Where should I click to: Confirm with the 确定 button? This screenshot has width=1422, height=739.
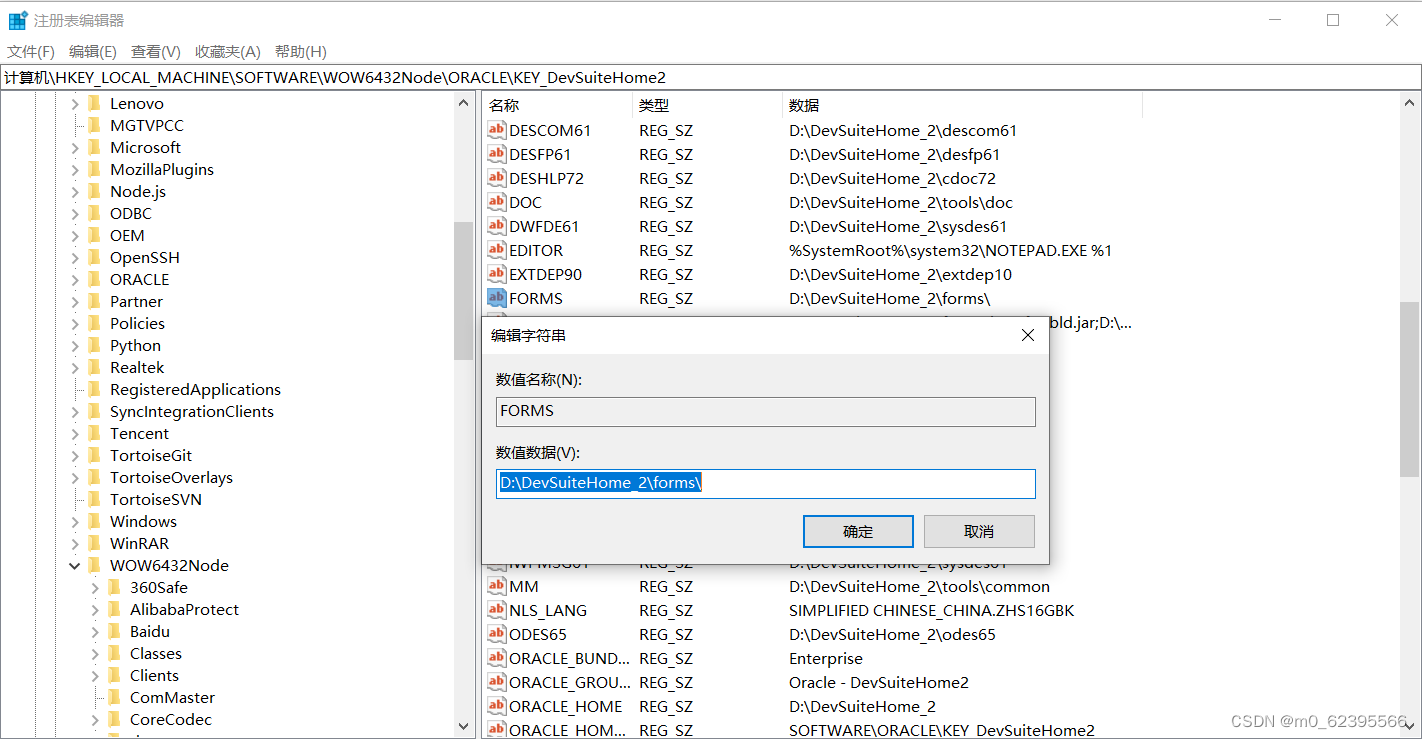[x=858, y=531]
